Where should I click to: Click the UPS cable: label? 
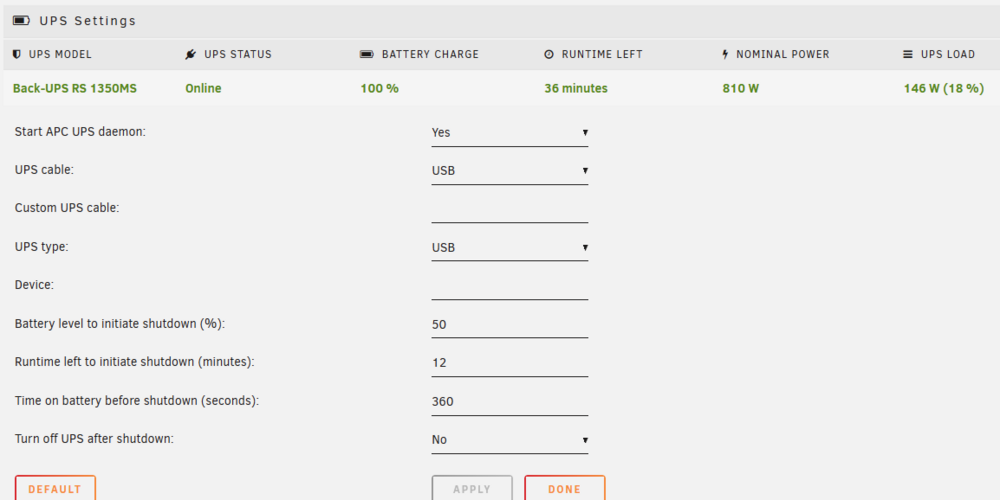coord(44,170)
